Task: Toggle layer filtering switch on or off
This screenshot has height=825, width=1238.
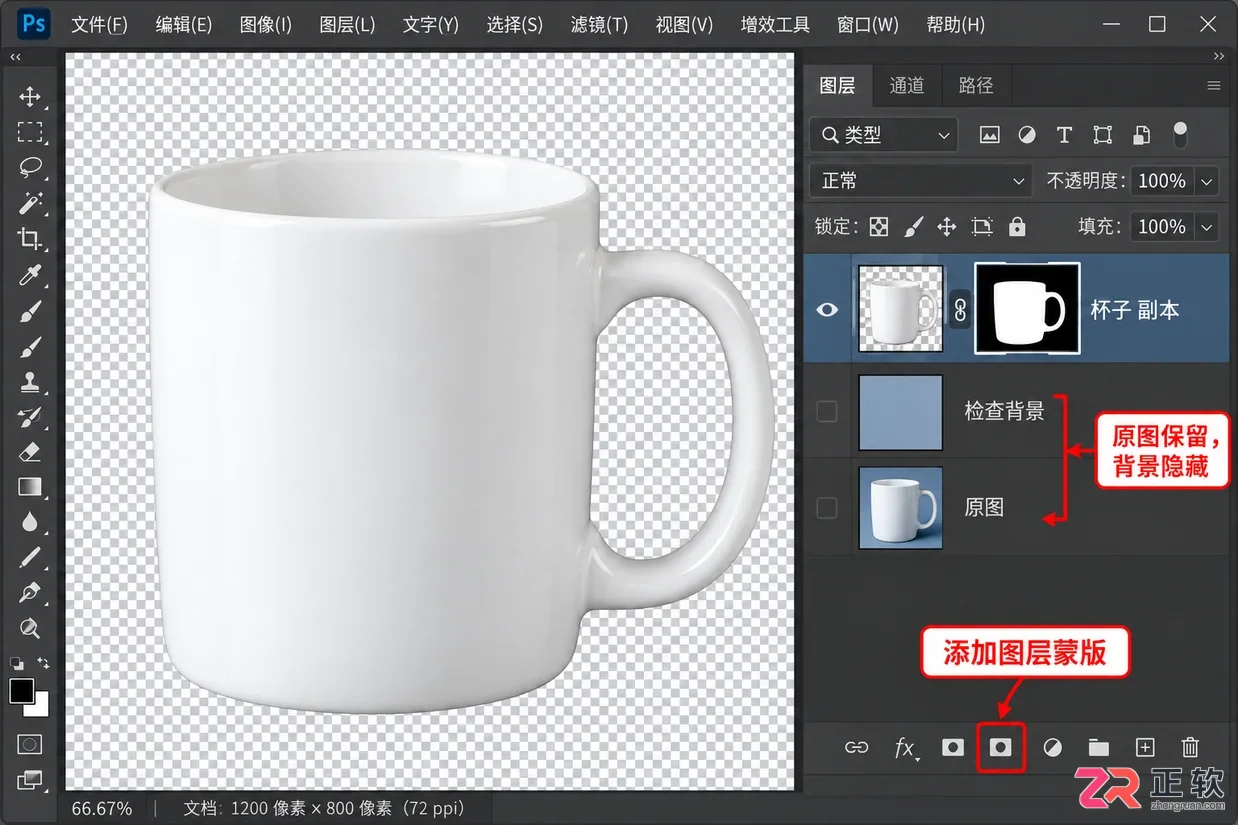Action: 1181,134
